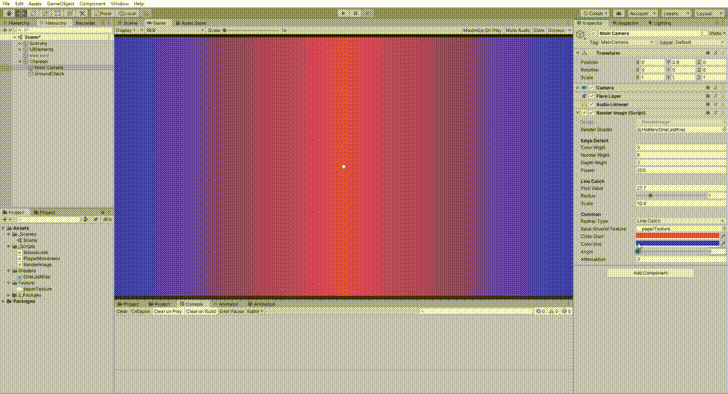Select the Move tool in the toolbar
The width and height of the screenshot is (728, 394).
pos(21,13)
